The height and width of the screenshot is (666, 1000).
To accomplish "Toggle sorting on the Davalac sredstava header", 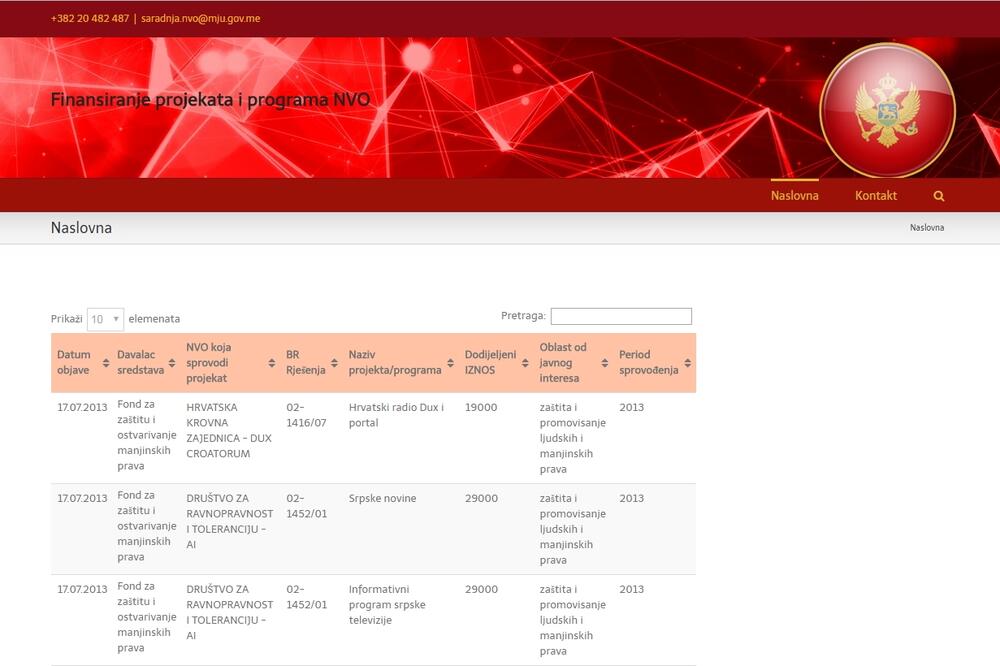I will (x=140, y=363).
